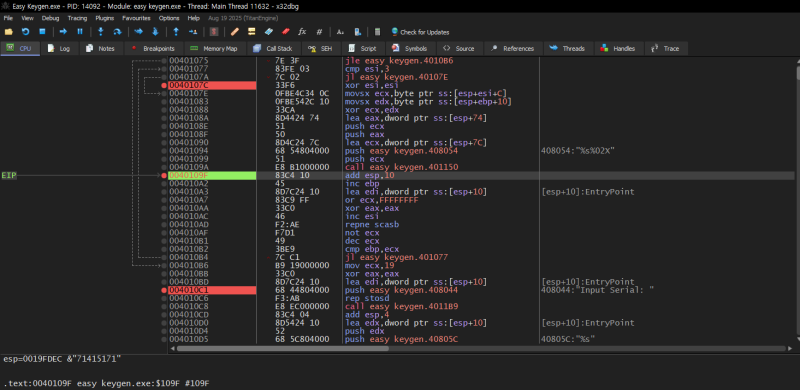The image size is (800, 390).
Task: Open the Plugins menu
Action: click(105, 18)
